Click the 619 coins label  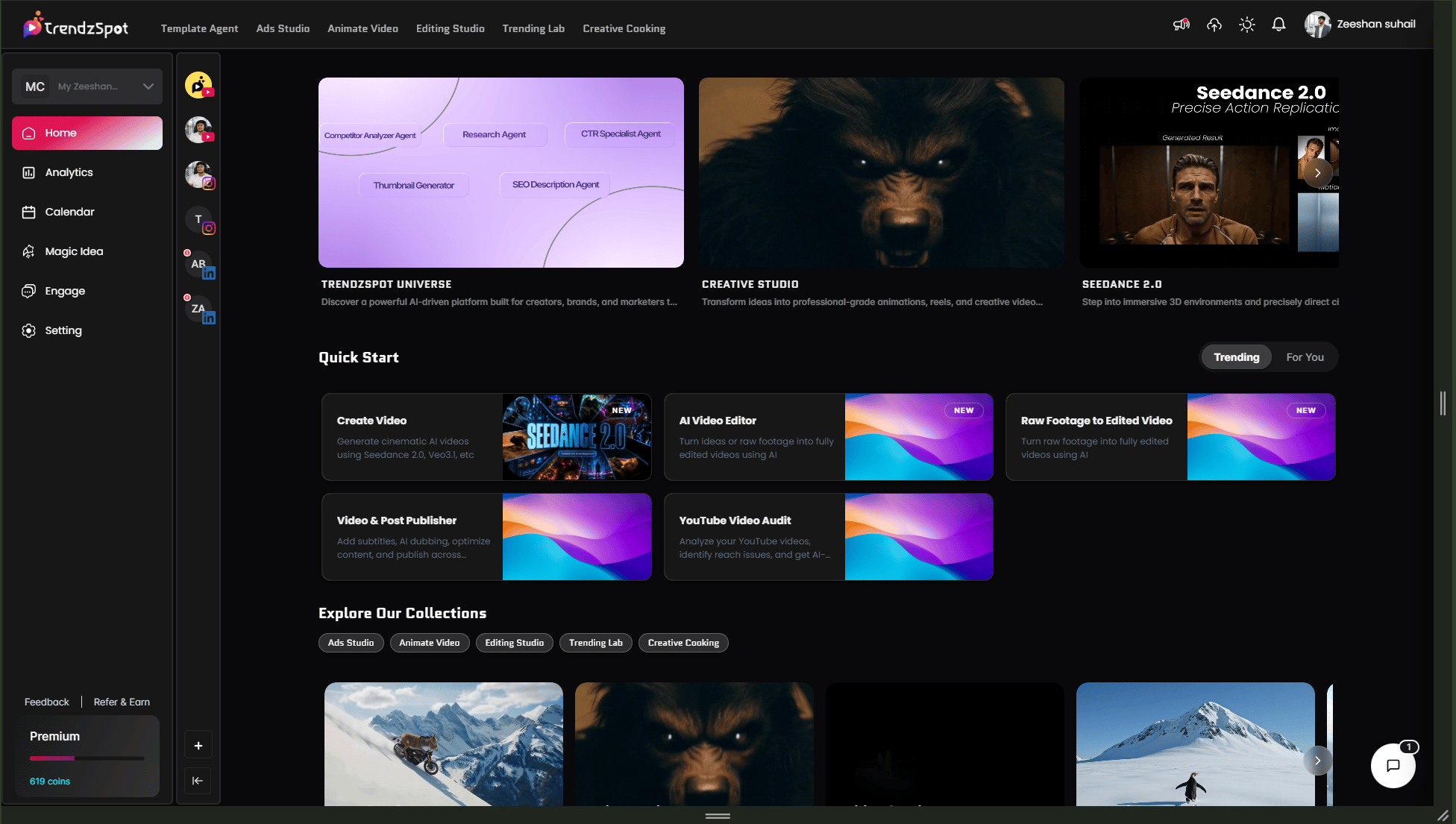tap(50, 781)
